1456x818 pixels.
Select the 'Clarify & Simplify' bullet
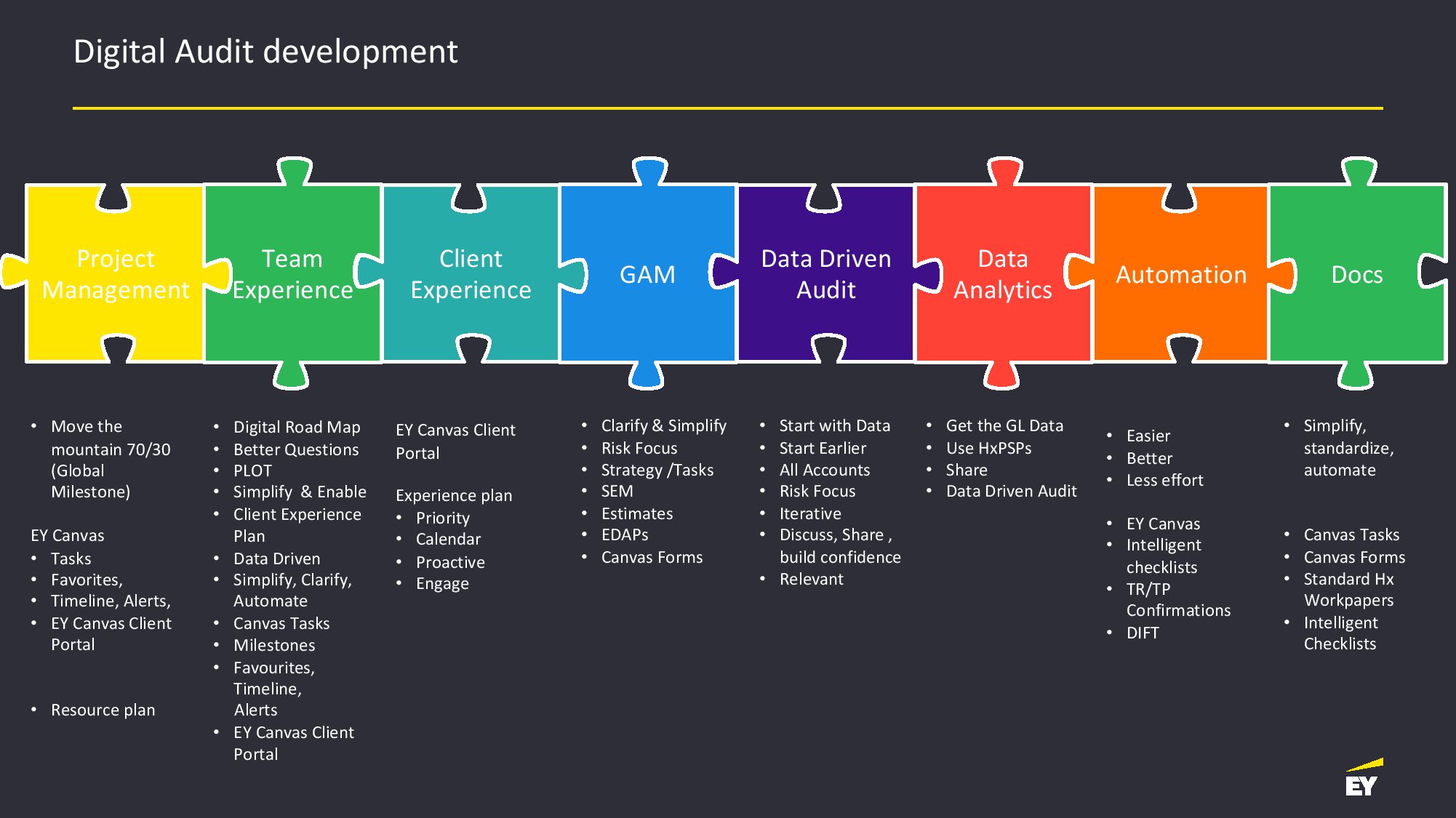point(663,425)
